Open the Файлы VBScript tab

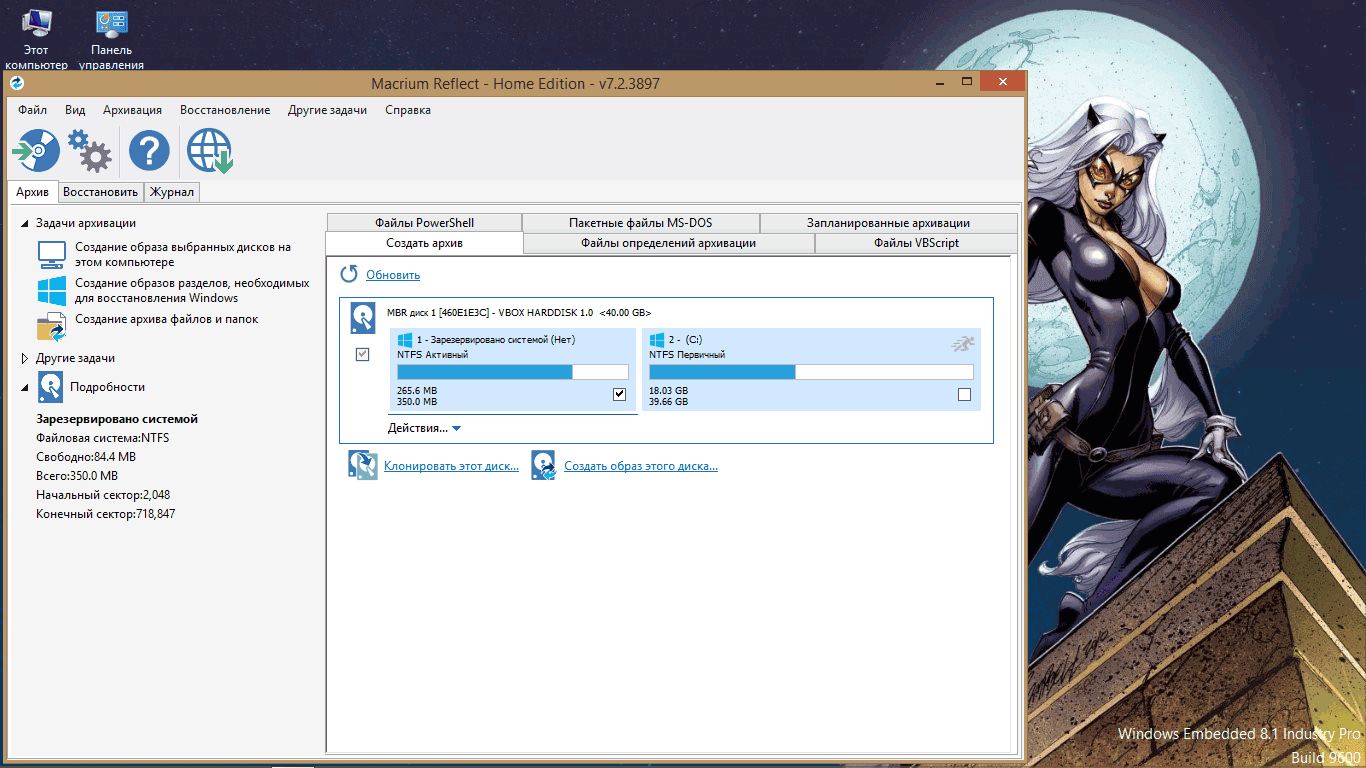click(x=916, y=243)
